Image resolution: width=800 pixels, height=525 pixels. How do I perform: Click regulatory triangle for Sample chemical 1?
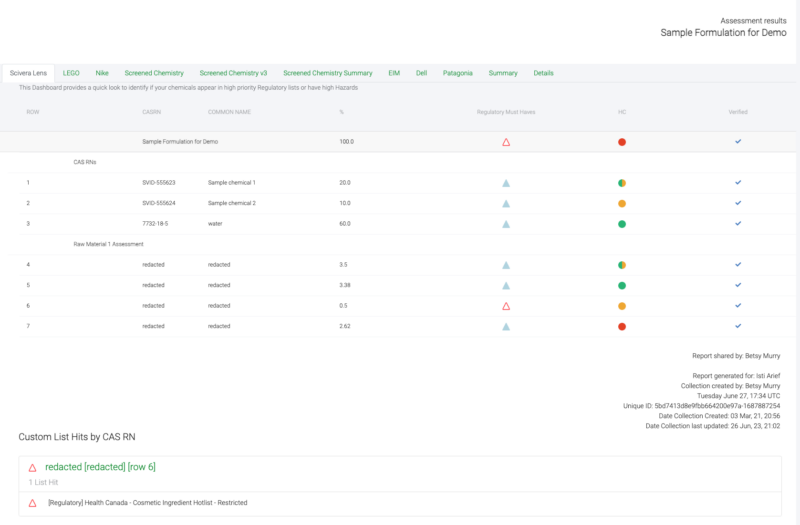click(506, 183)
